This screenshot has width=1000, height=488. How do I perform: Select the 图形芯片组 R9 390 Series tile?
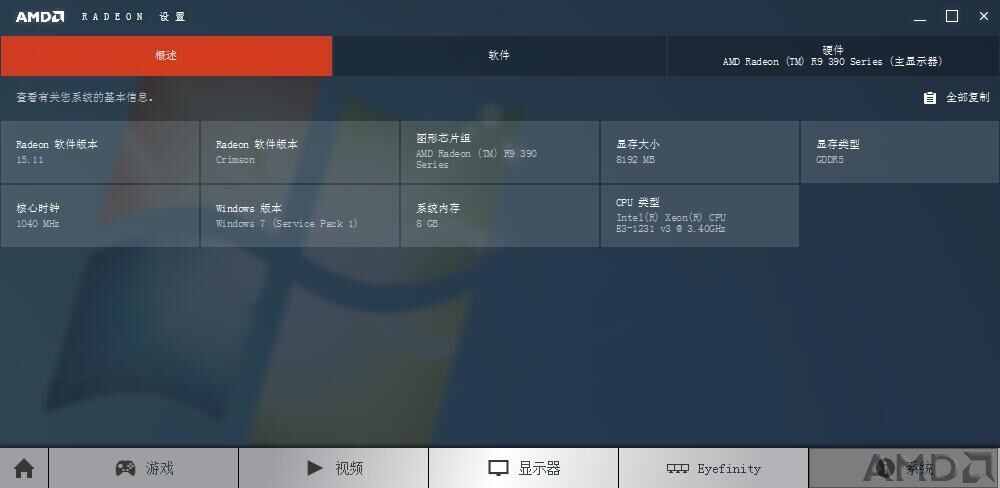coord(499,152)
